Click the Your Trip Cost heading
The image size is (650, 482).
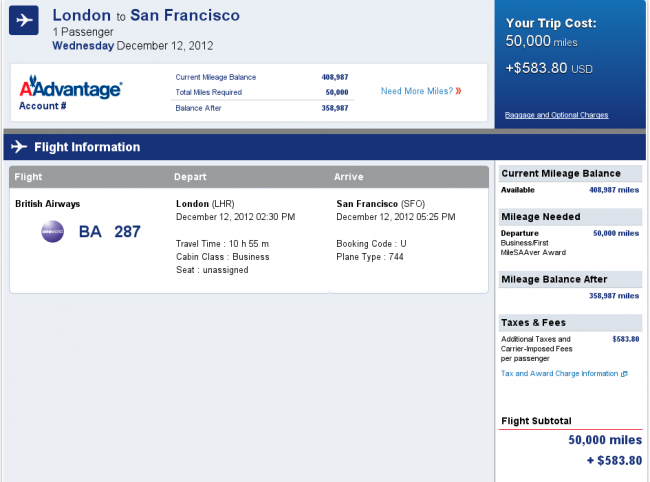(551, 22)
